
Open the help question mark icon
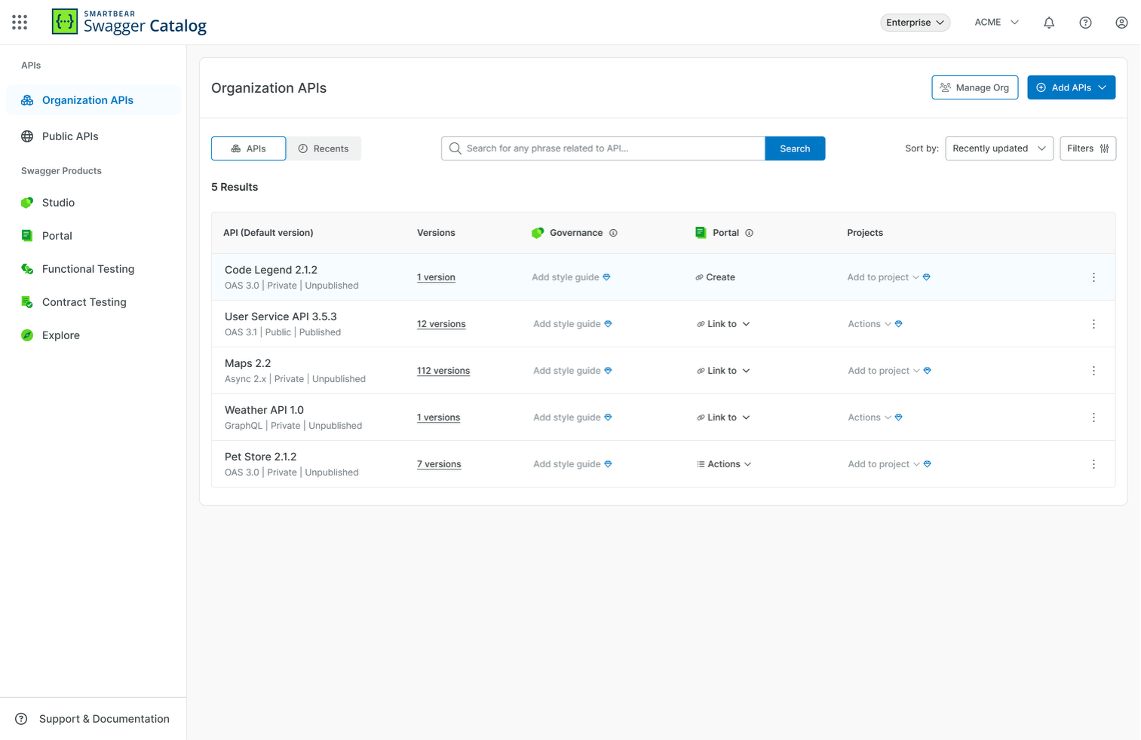(x=1085, y=23)
